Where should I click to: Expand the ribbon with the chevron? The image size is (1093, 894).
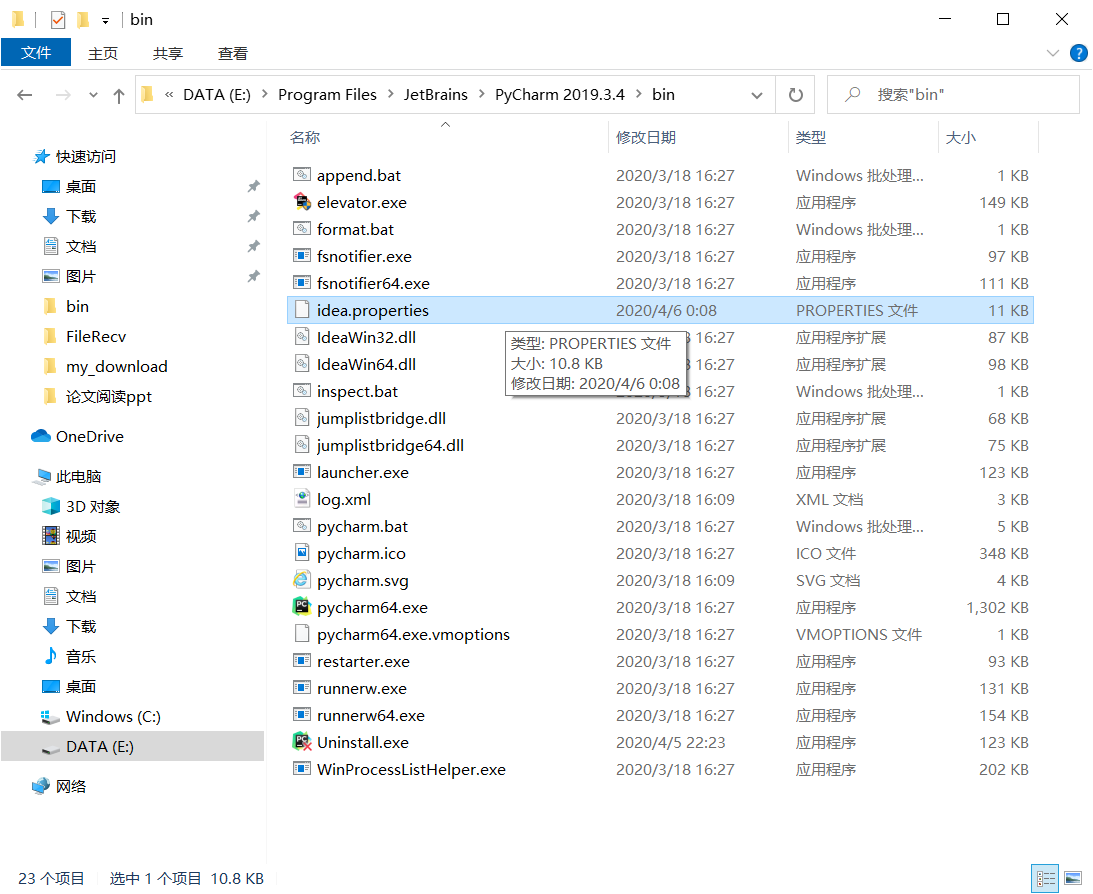point(1053,53)
